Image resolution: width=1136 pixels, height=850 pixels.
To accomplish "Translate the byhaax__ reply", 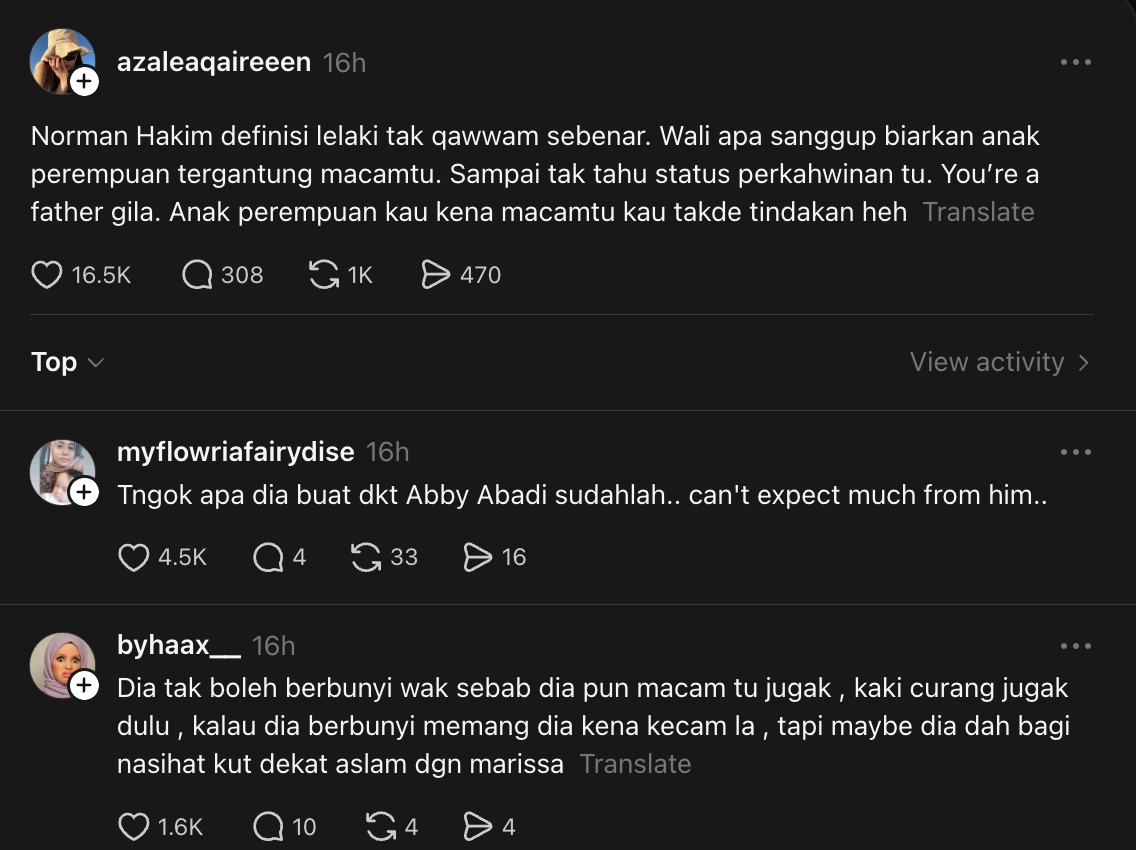I will coord(635,764).
